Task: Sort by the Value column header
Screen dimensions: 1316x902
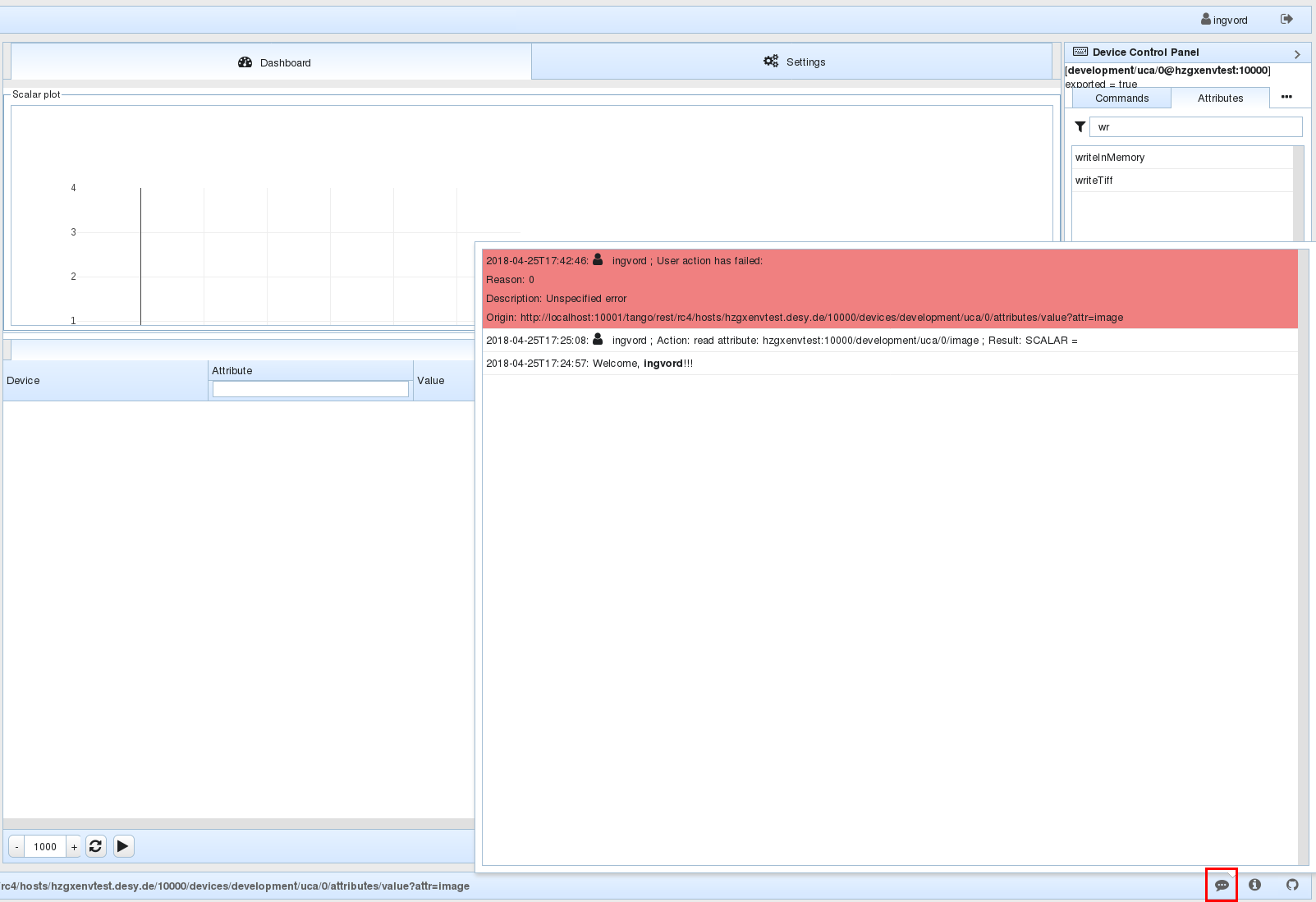Action: [x=444, y=381]
